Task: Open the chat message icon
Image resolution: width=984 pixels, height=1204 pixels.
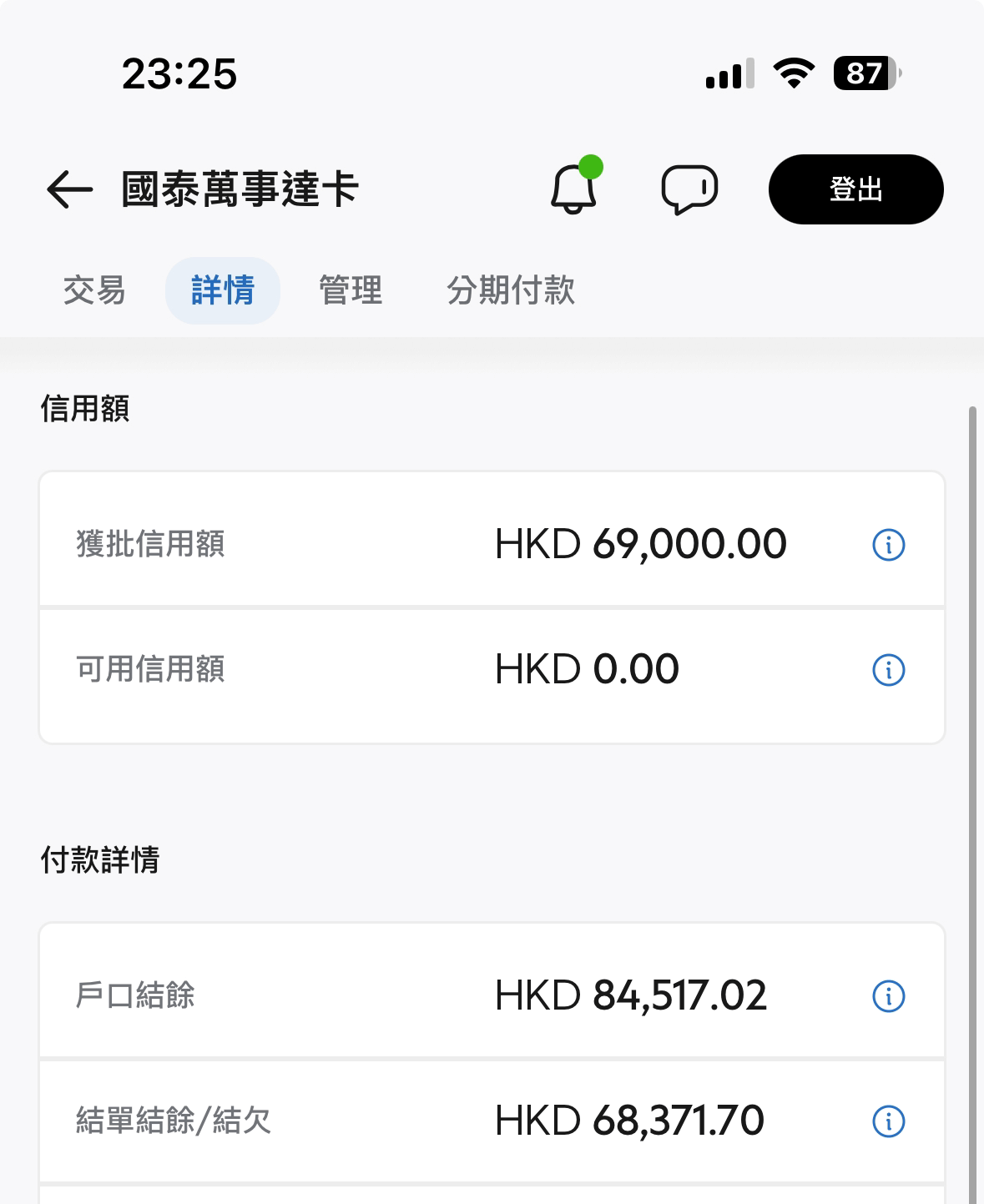Action: 689,189
